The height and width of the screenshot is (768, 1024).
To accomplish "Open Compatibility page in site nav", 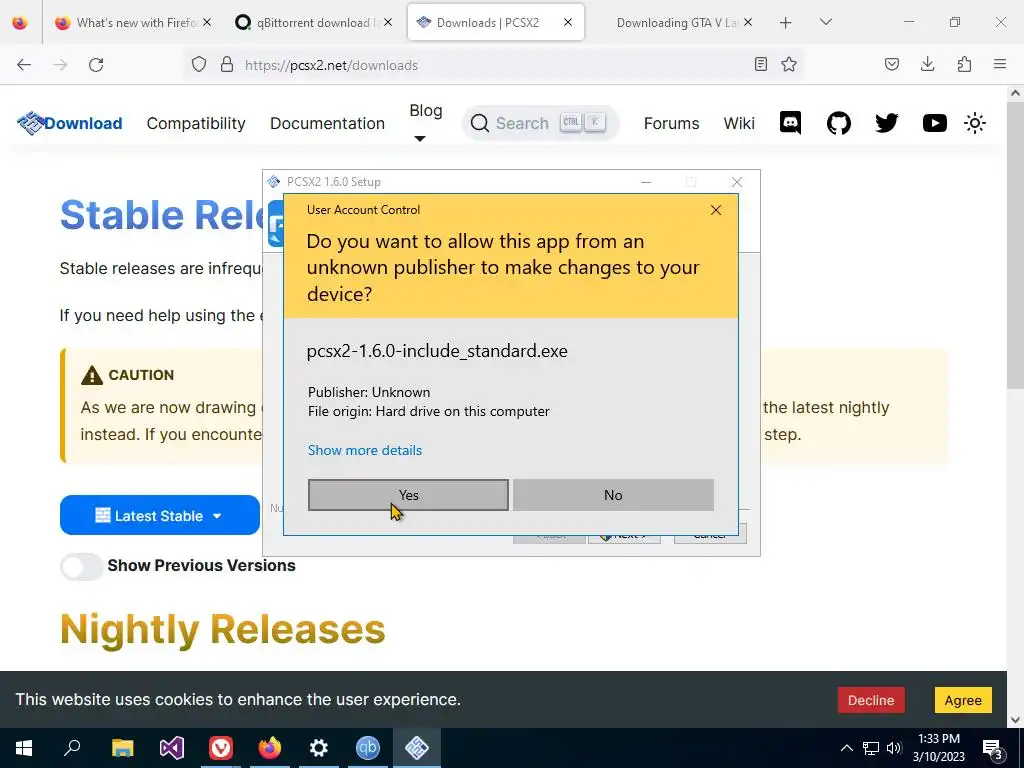I will point(196,123).
